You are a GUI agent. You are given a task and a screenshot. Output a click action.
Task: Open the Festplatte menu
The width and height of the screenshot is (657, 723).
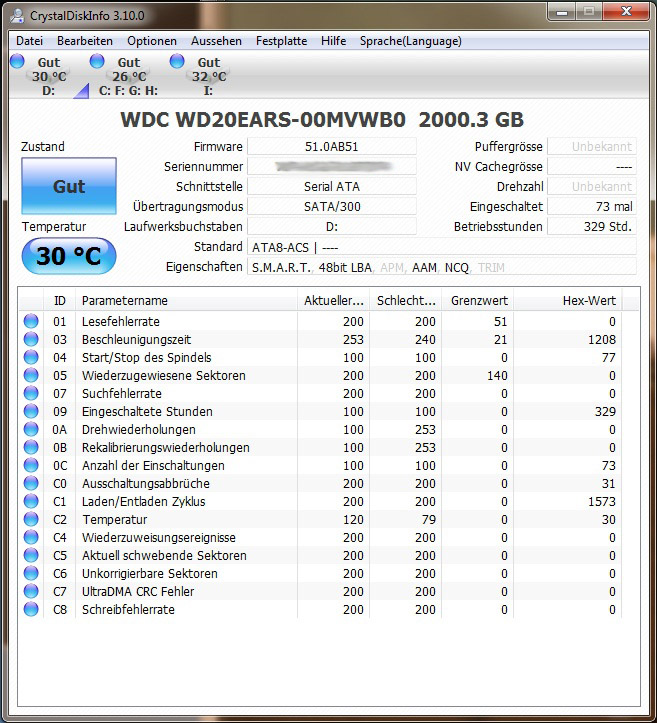281,41
